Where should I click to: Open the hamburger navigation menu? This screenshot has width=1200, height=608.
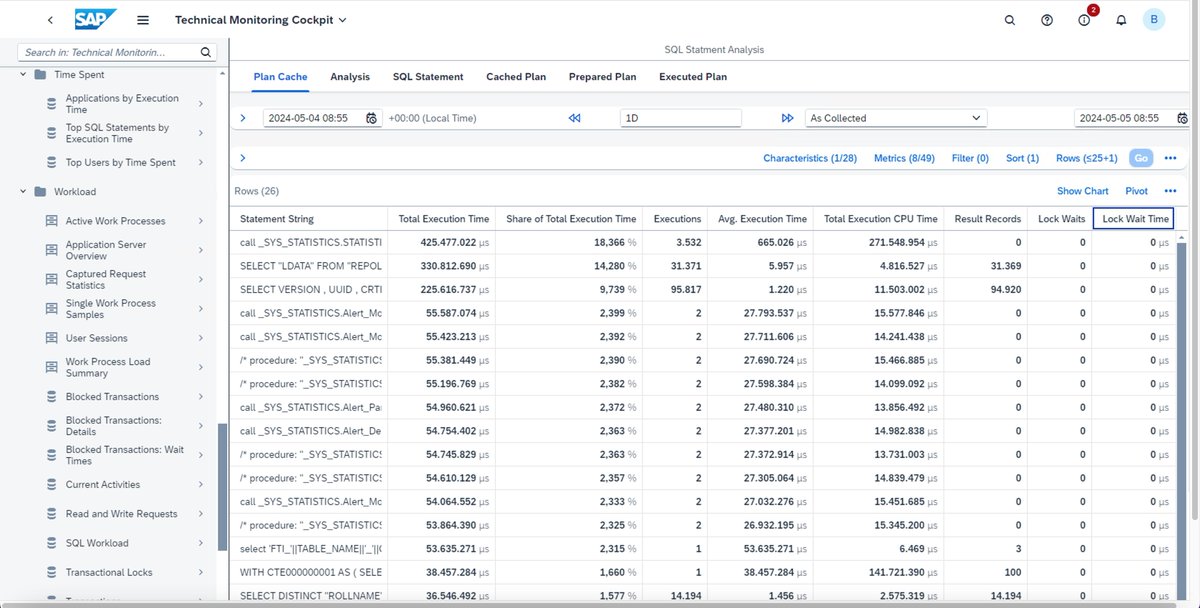tap(143, 20)
